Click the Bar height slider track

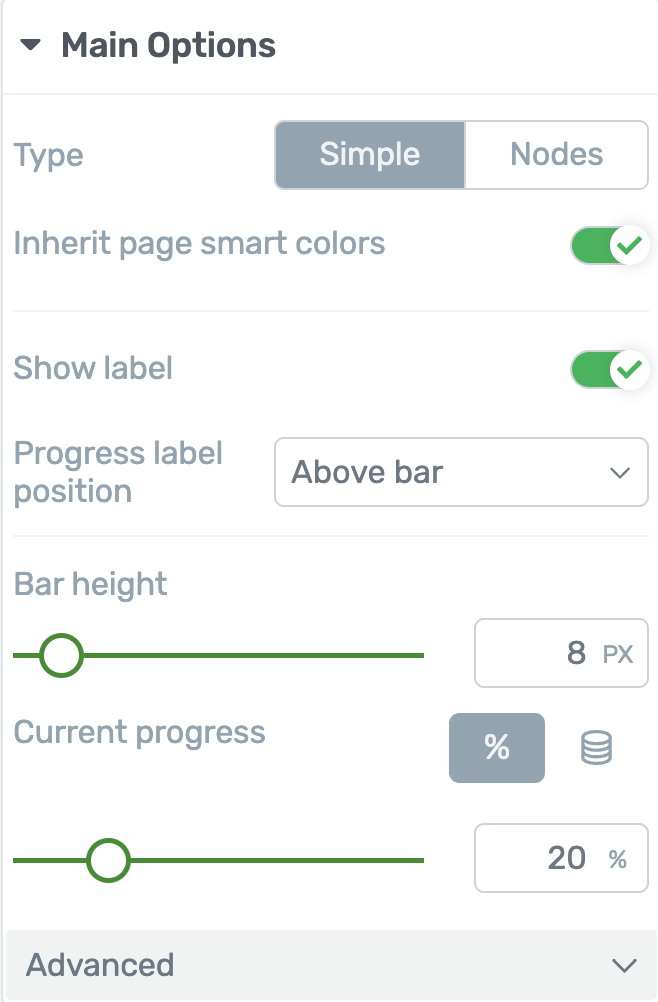tap(218, 656)
